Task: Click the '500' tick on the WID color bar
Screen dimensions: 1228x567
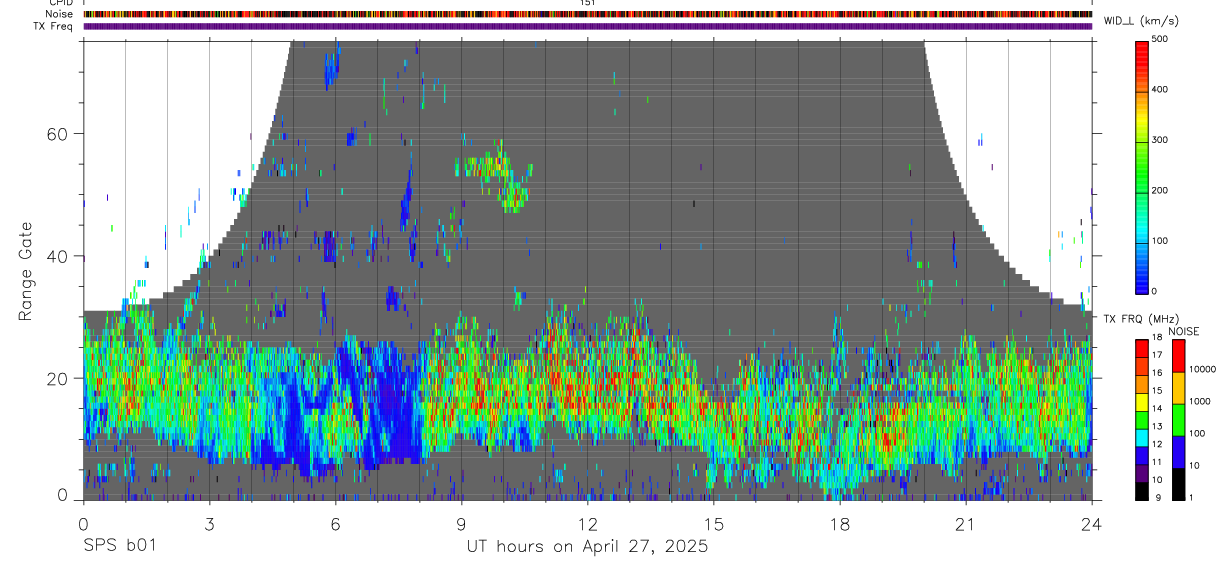Action: (1161, 39)
